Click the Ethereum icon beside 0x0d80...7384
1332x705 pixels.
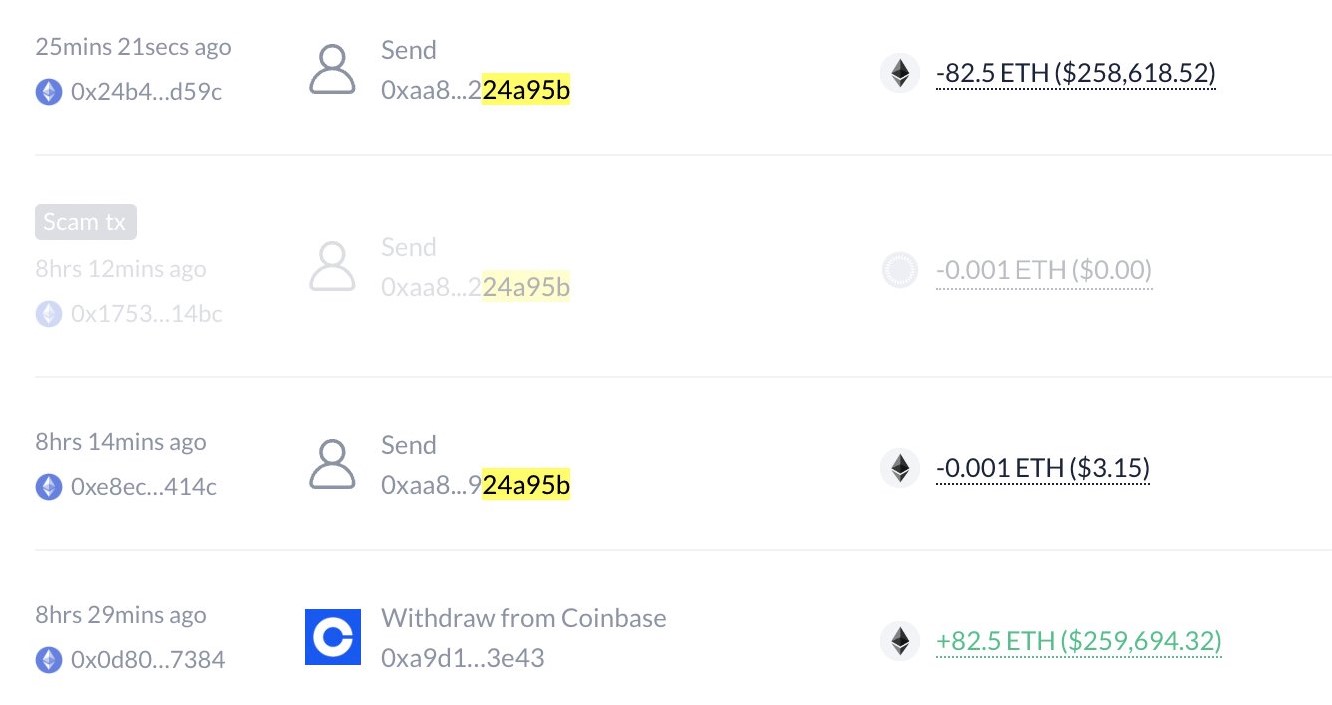[x=49, y=660]
